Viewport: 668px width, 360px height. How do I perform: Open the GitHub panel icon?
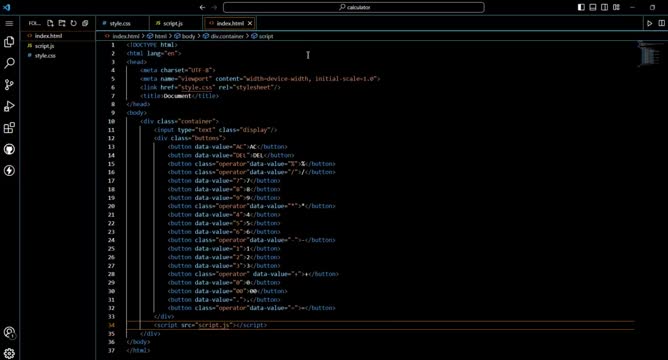pos(9,149)
